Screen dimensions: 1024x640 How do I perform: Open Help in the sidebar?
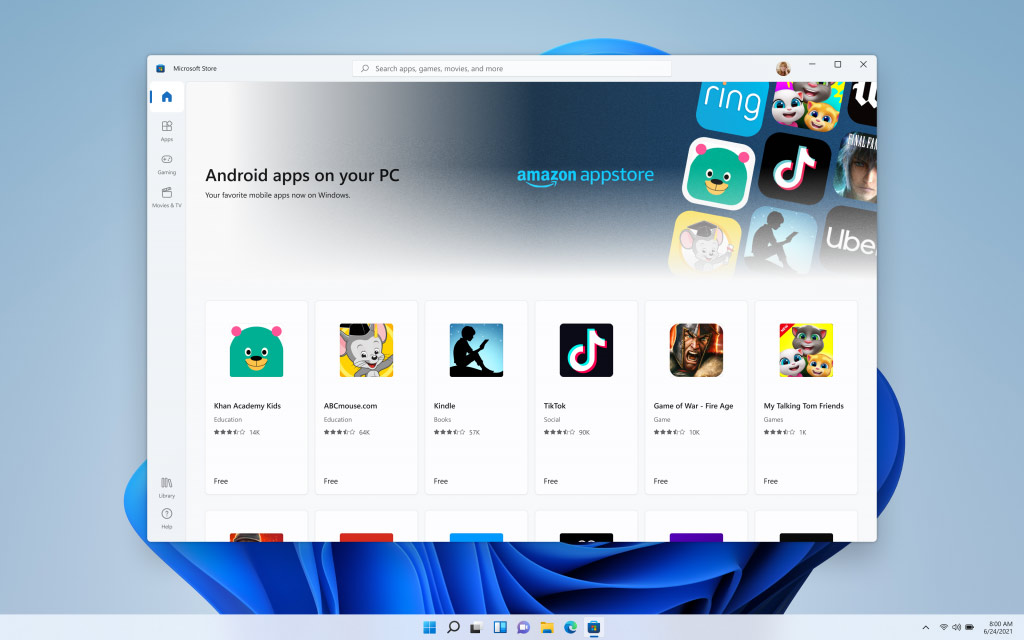(167, 519)
